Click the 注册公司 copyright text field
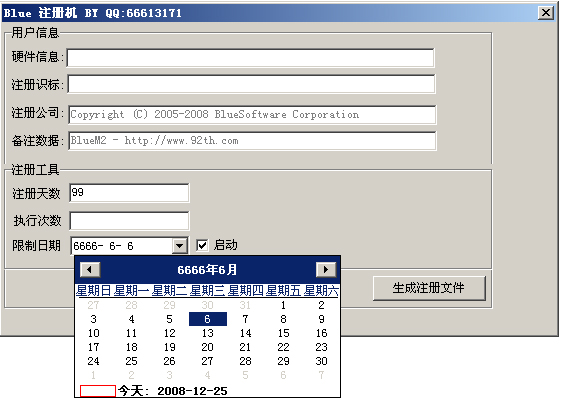565x404 pixels. tap(252, 115)
